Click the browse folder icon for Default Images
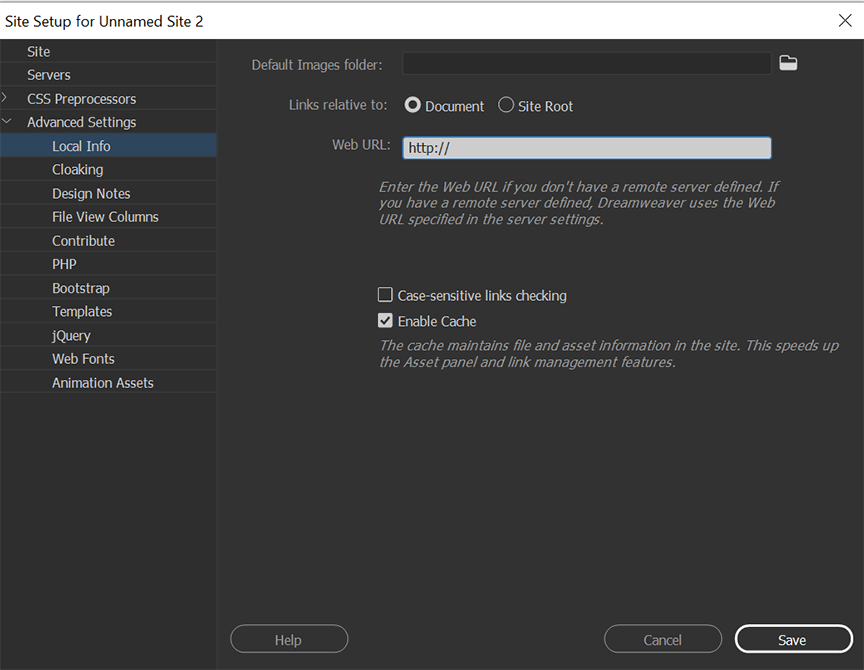 point(788,64)
